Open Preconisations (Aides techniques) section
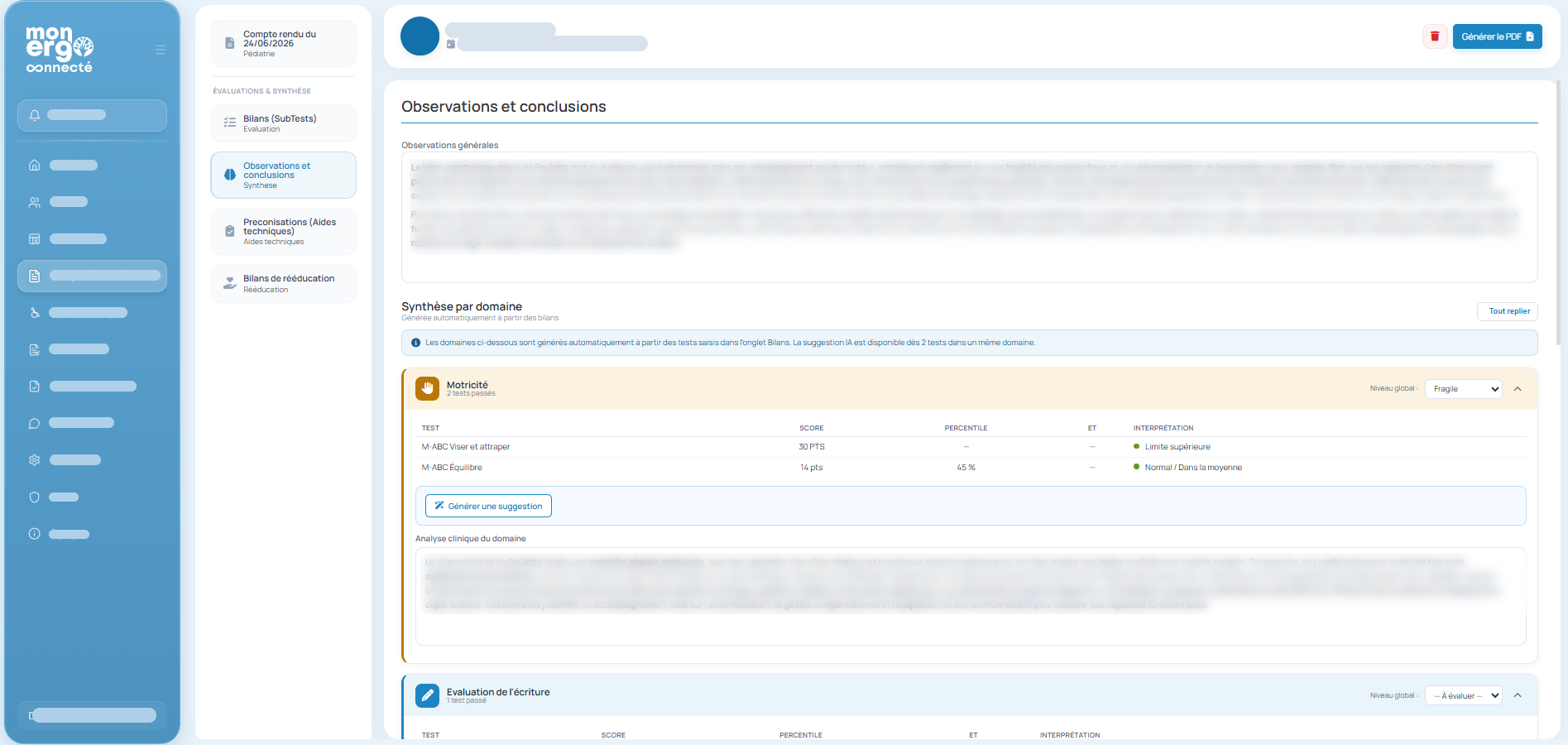The image size is (1568, 745). (284, 231)
